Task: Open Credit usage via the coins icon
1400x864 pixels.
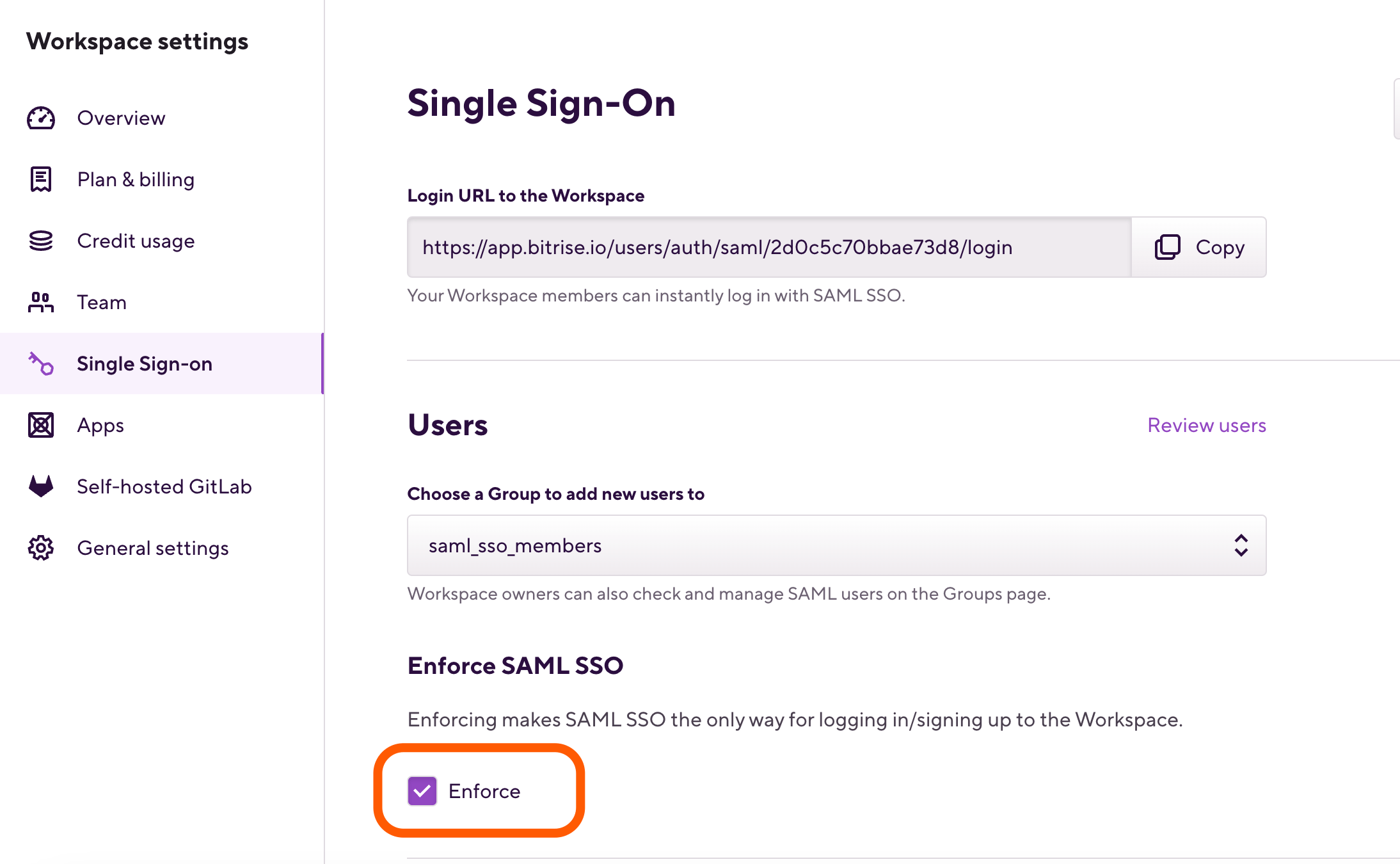Action: click(40, 241)
